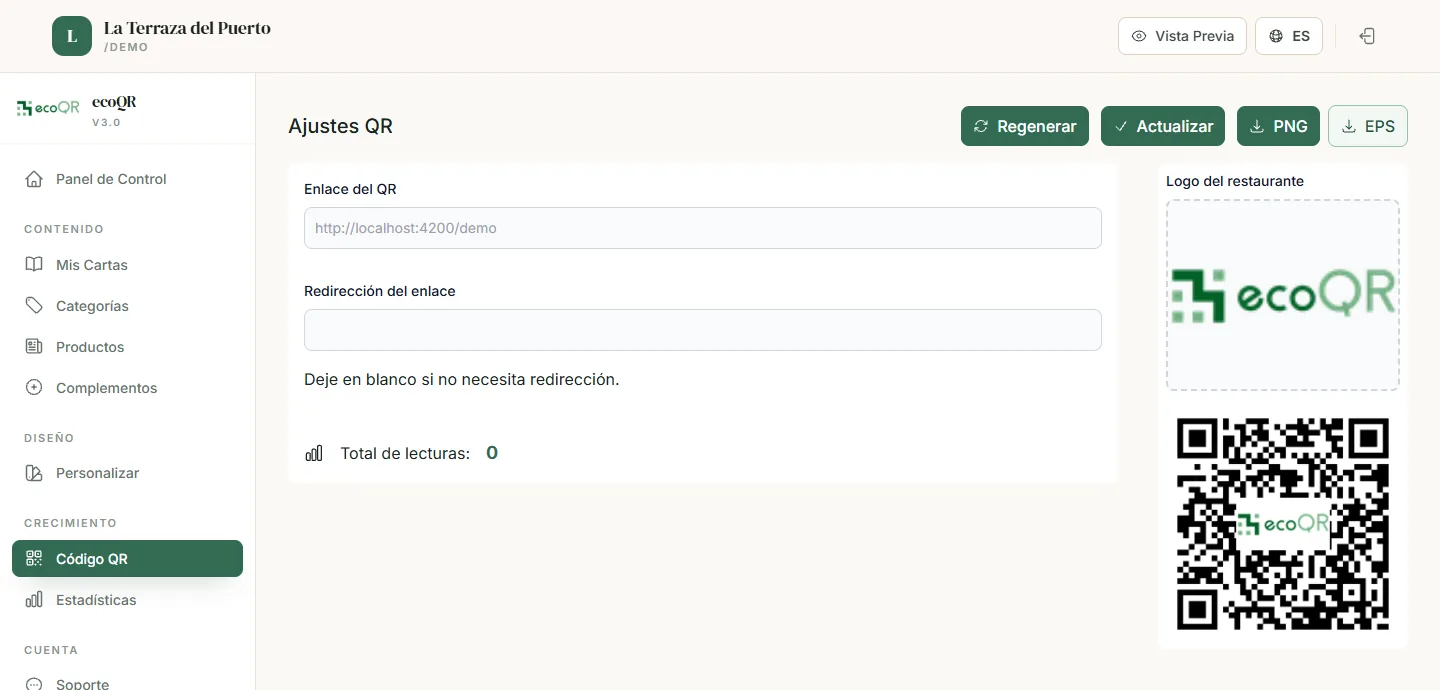Screen dimensions: 1440x690
Task: Click the refresh icon in Regenerar
Action: 981,126
